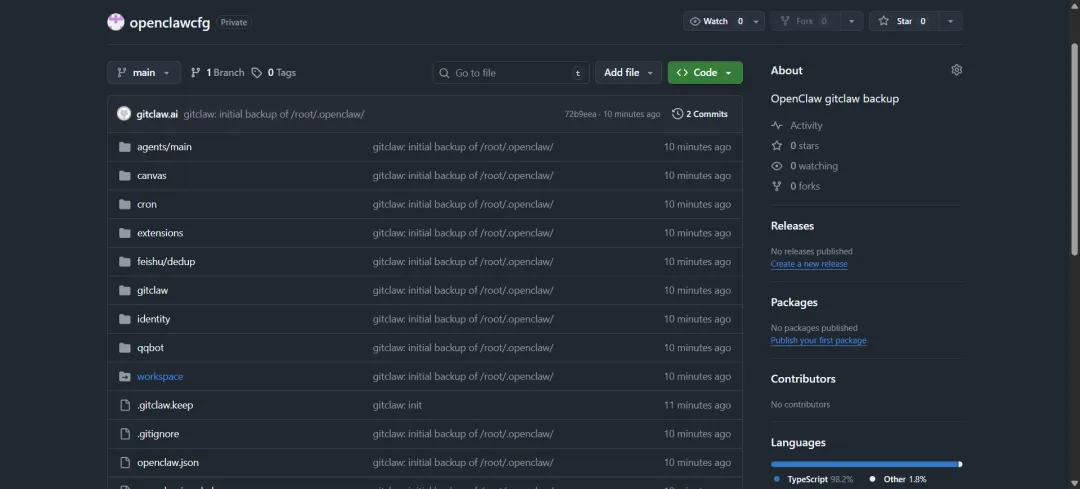Click the openclawcfg repository name
The height and width of the screenshot is (489, 1080).
(x=169, y=22)
